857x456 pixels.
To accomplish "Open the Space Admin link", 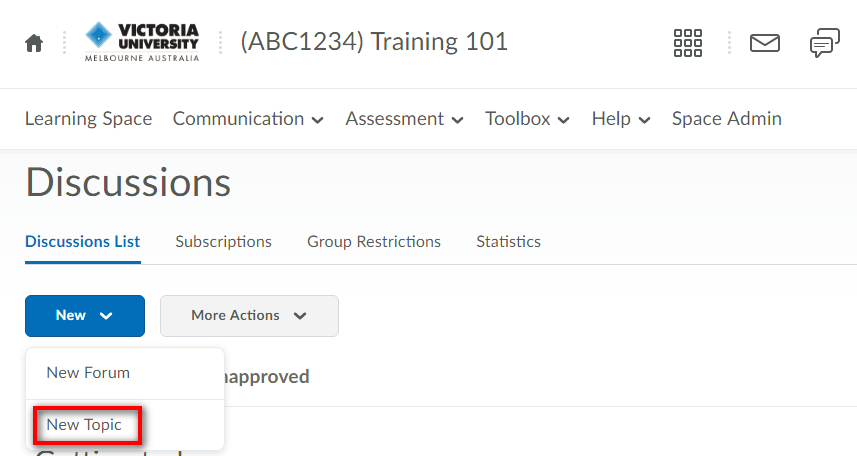I will (726, 119).
